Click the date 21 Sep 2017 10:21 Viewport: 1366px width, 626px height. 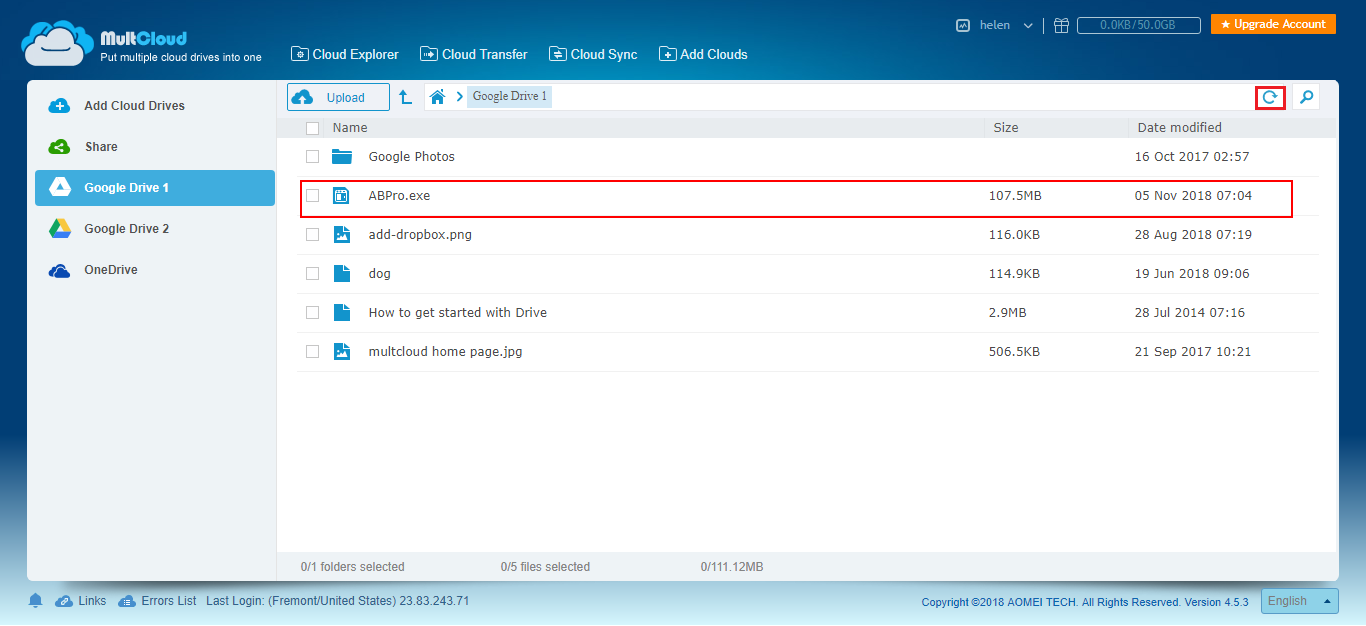(x=1192, y=352)
